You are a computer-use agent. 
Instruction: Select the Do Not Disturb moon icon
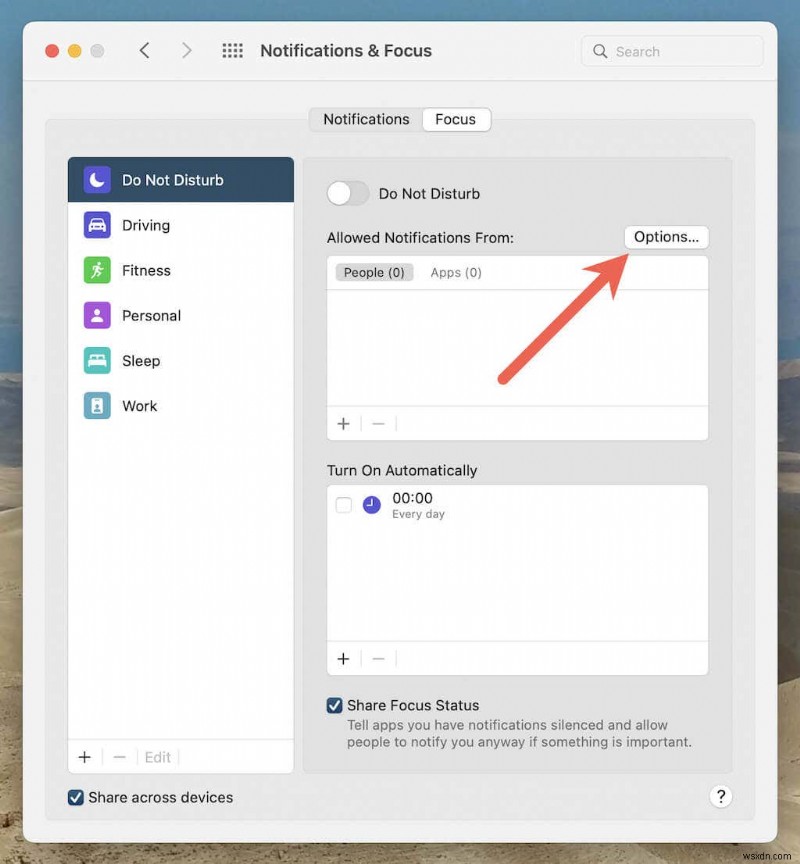tap(98, 180)
